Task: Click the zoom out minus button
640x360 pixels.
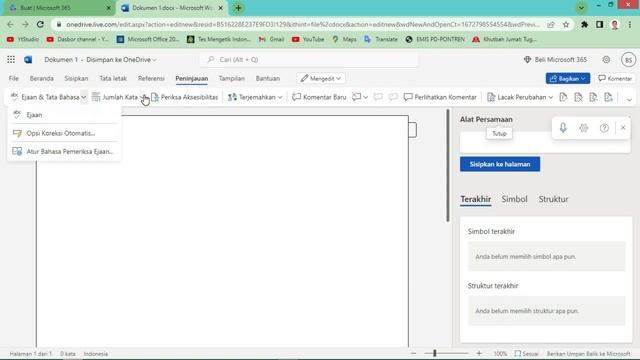Action: pos(413,353)
